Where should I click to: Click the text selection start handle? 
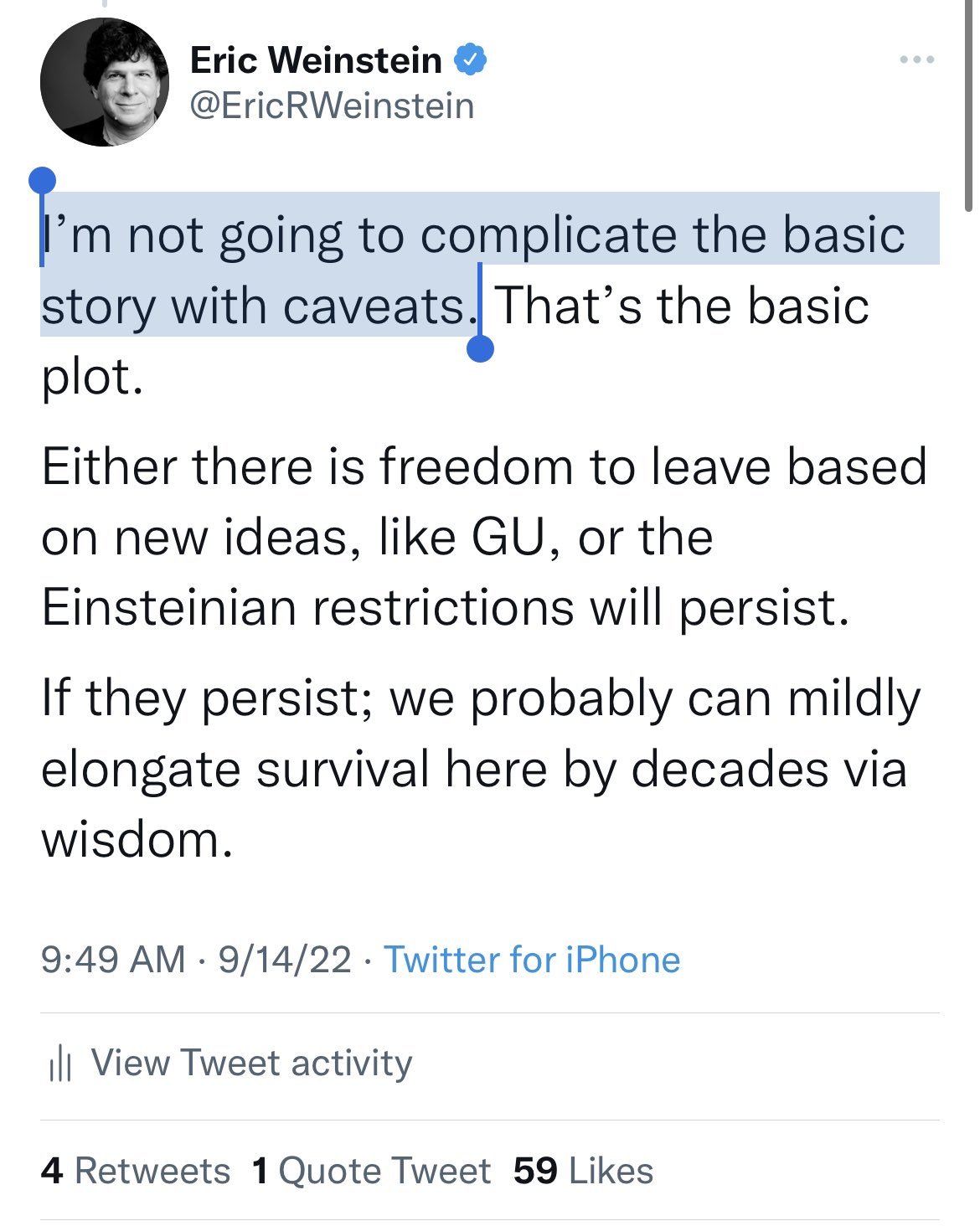pyautogui.click(x=42, y=180)
